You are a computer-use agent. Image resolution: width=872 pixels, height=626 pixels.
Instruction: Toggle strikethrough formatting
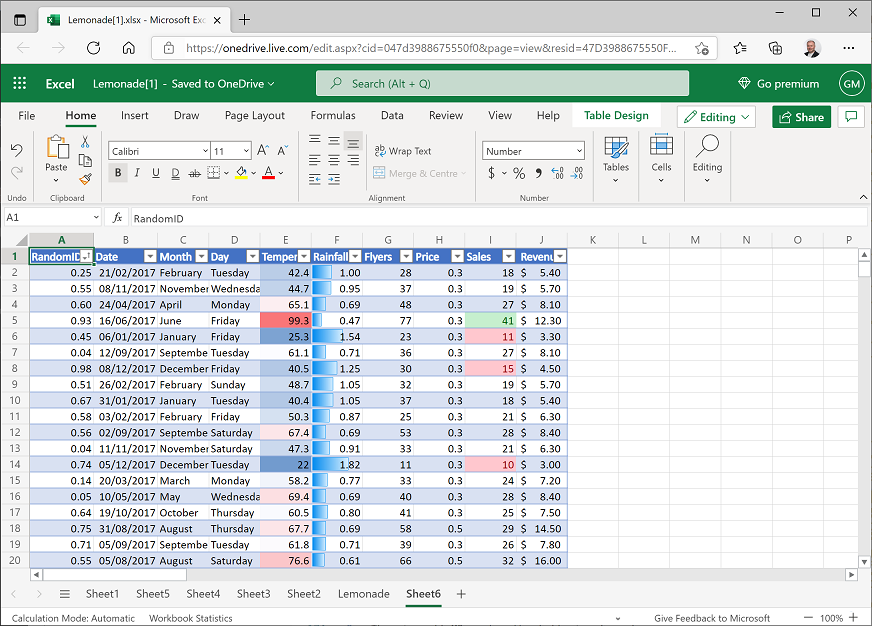tap(195, 173)
